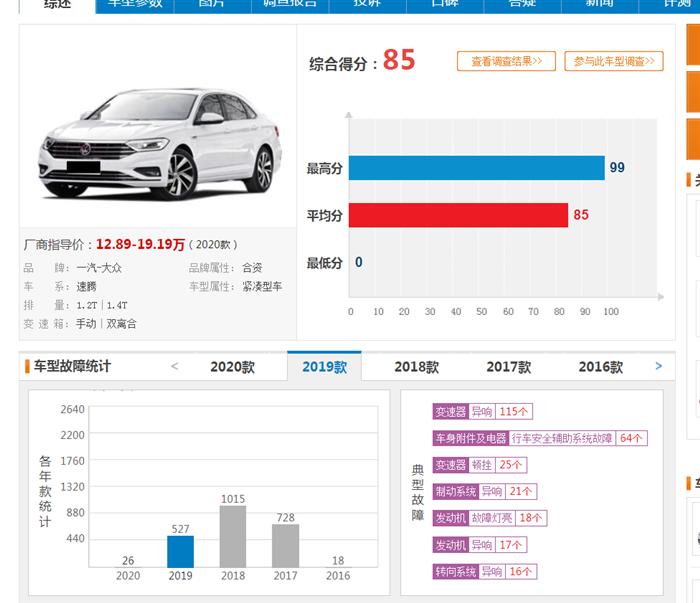Click the 制动系统 异响 21个 fault tag
Viewport: 700px width, 603px height.
[x=484, y=491]
